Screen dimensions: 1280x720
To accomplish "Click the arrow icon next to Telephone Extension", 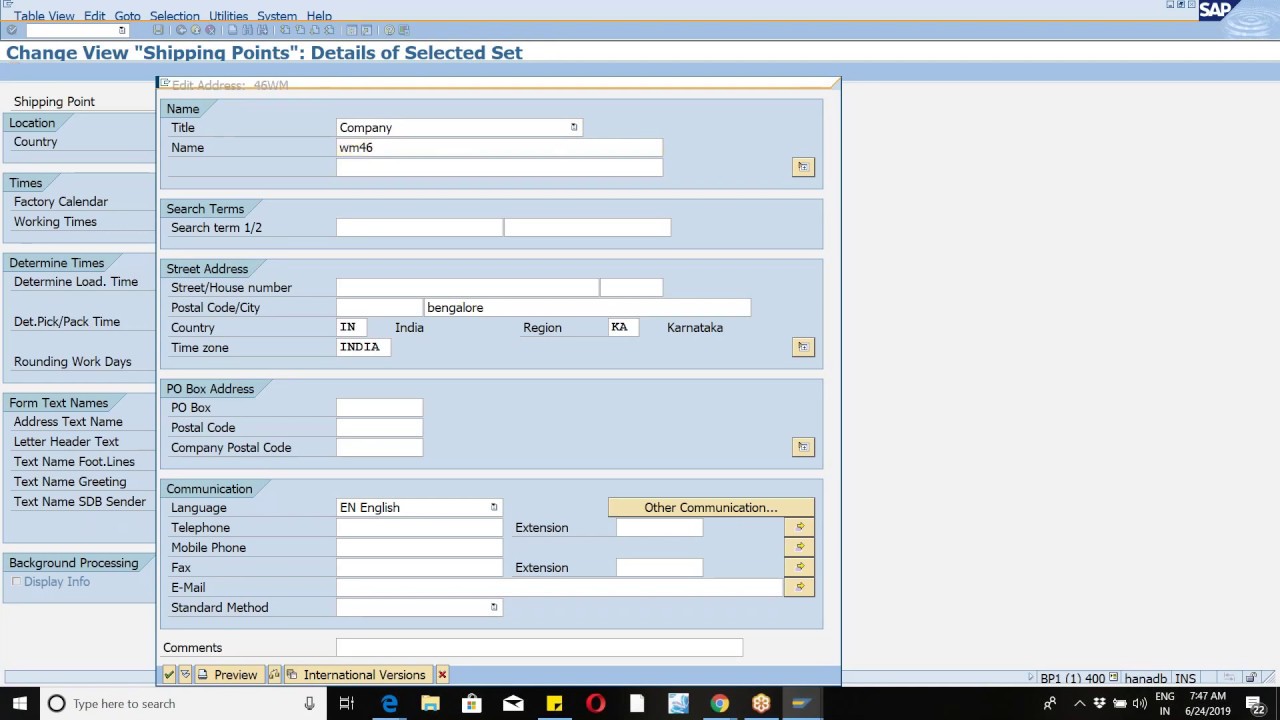I will pyautogui.click(x=800, y=527).
